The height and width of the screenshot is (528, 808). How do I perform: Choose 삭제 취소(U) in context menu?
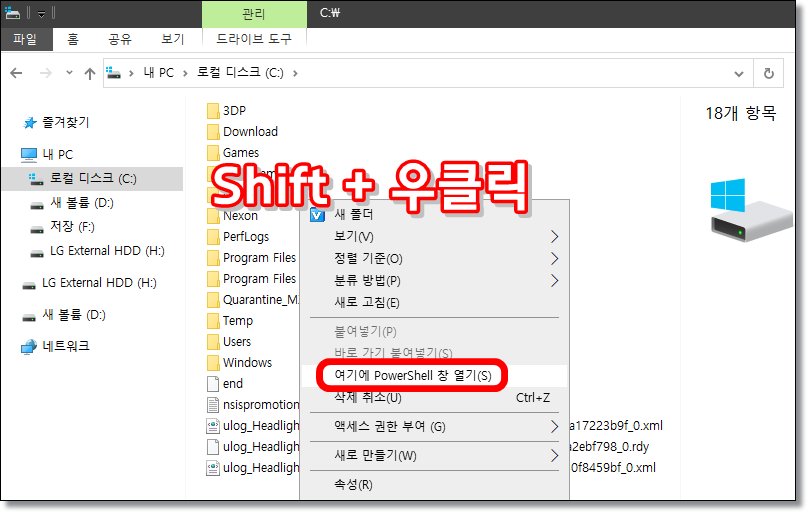click(434, 398)
